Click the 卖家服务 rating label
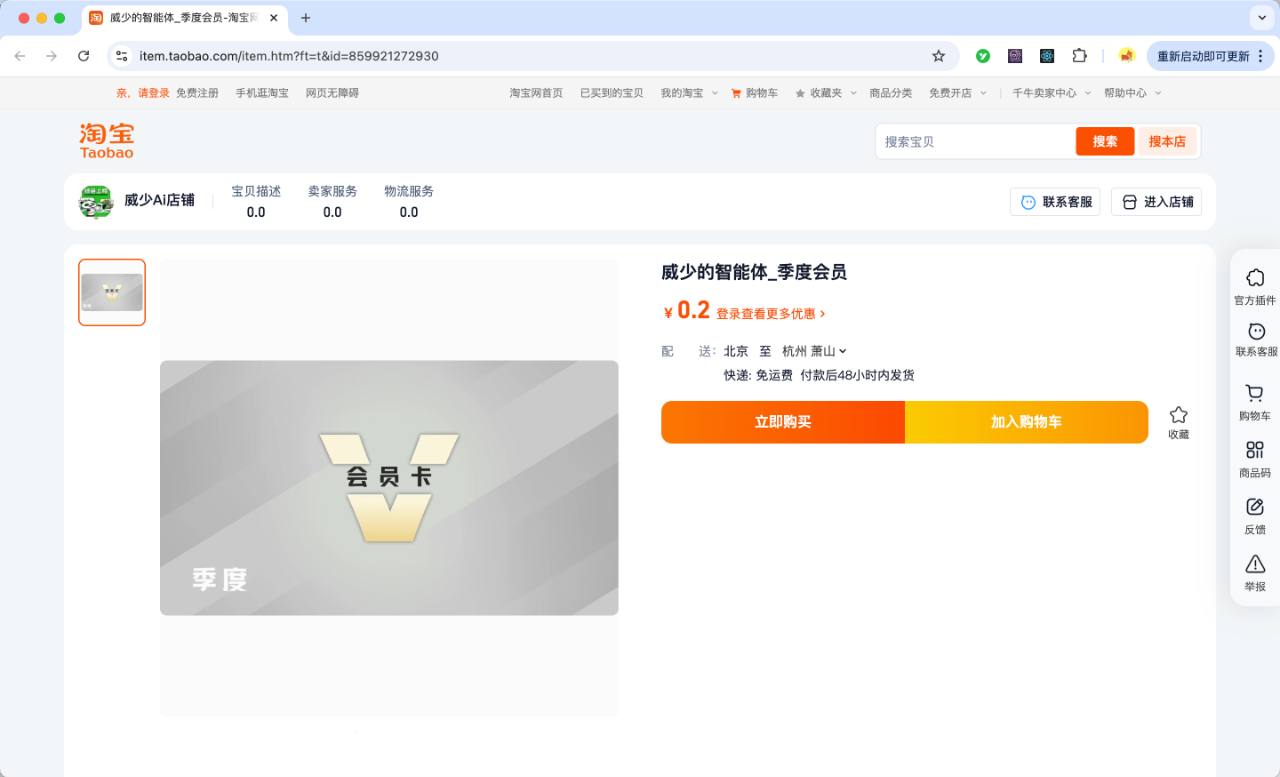 [x=332, y=191]
